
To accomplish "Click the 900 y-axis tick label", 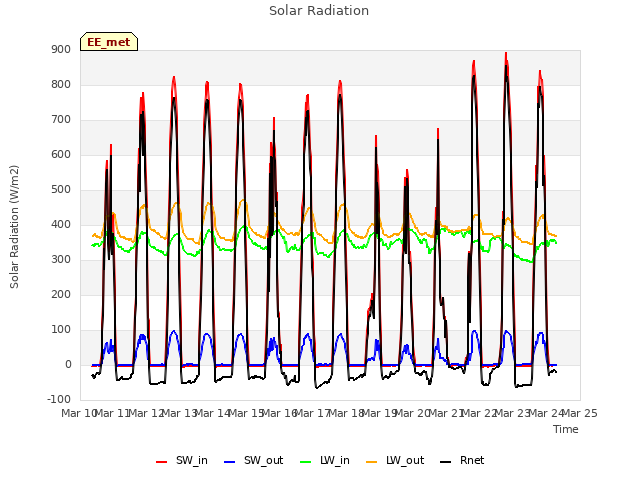I will 61,50.
